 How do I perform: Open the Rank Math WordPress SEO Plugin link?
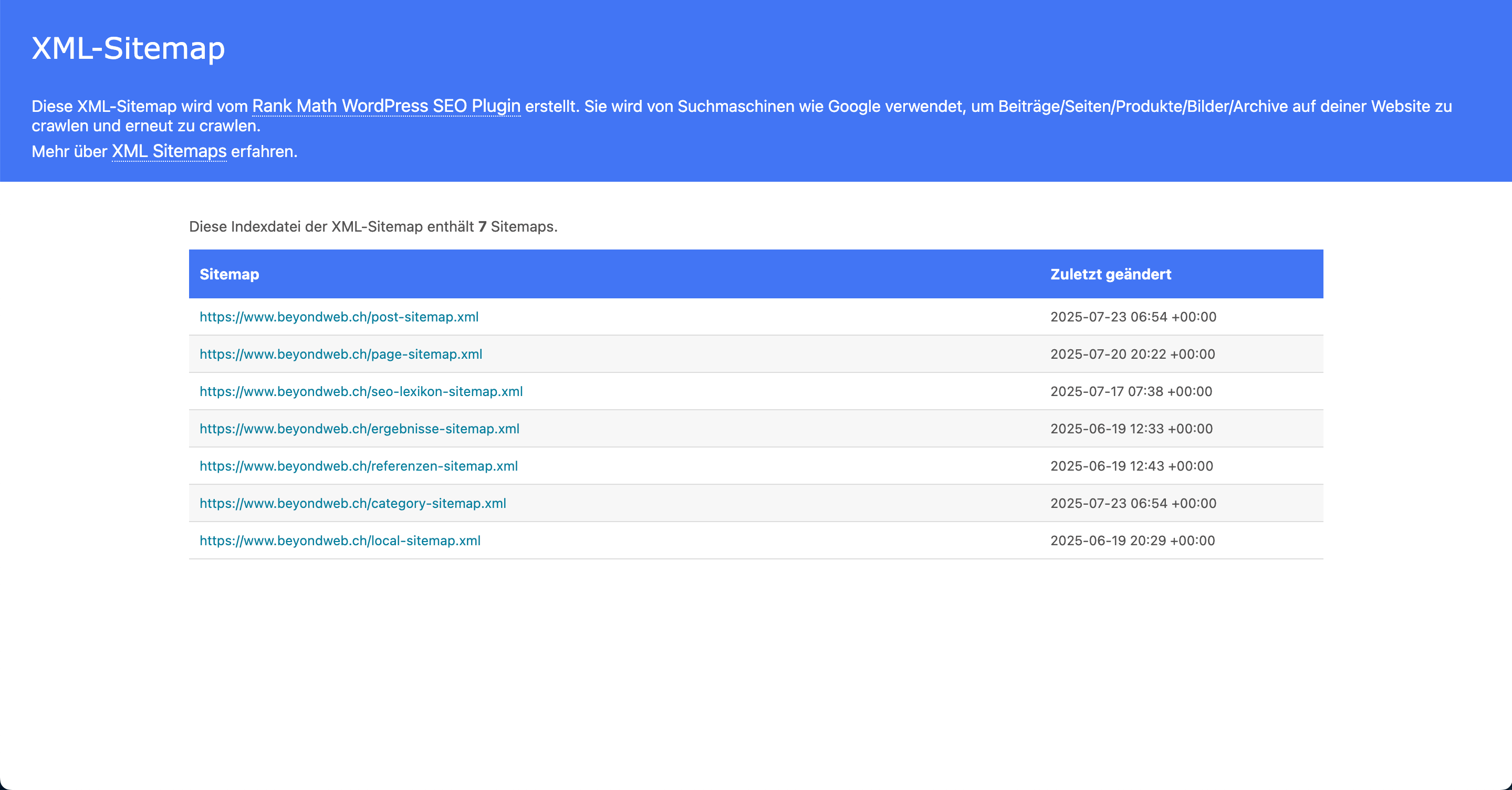(x=386, y=106)
